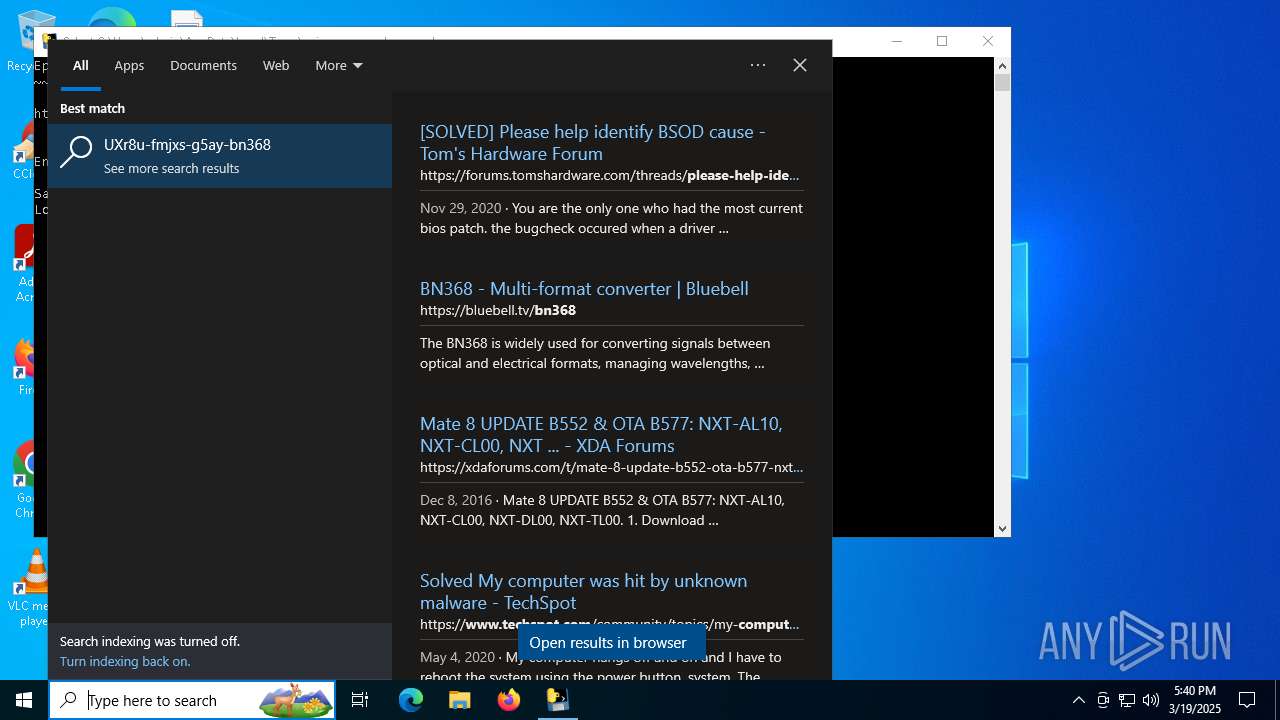Open network status tray icon

[x=1127, y=700]
